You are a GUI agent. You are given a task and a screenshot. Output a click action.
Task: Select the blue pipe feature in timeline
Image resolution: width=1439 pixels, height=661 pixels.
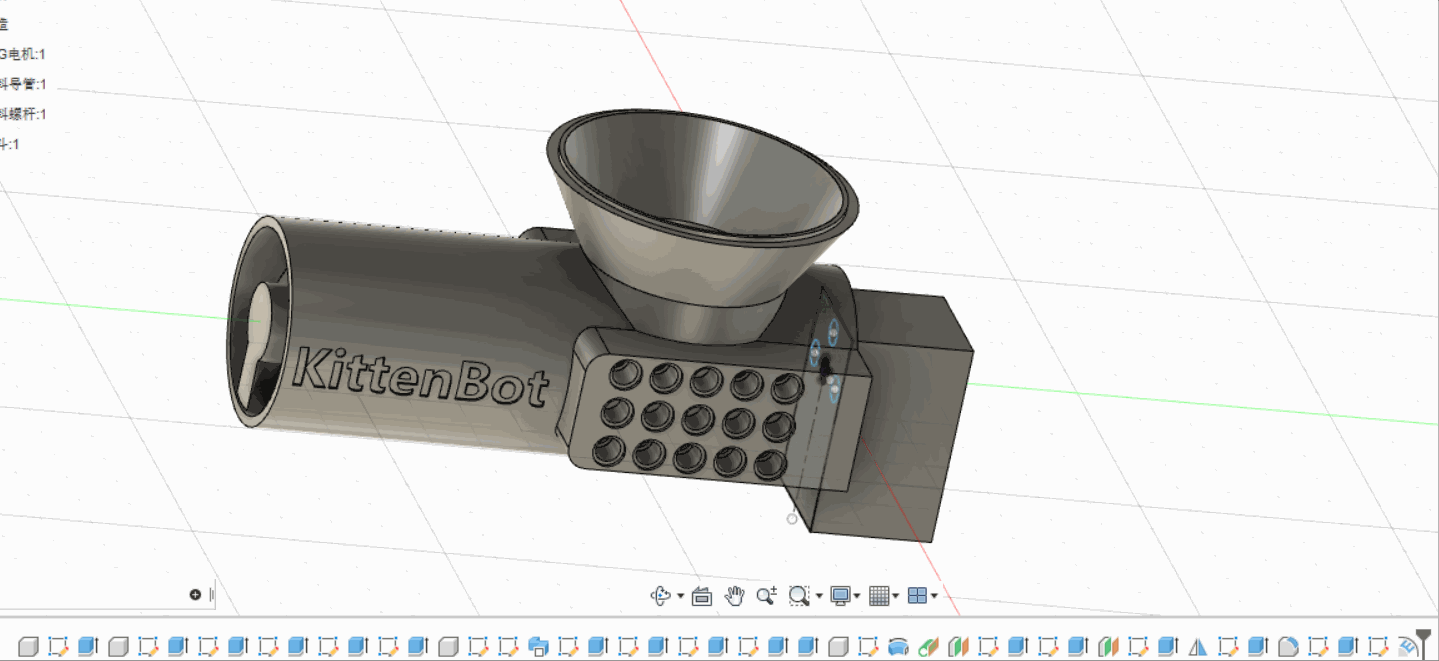click(x=897, y=646)
